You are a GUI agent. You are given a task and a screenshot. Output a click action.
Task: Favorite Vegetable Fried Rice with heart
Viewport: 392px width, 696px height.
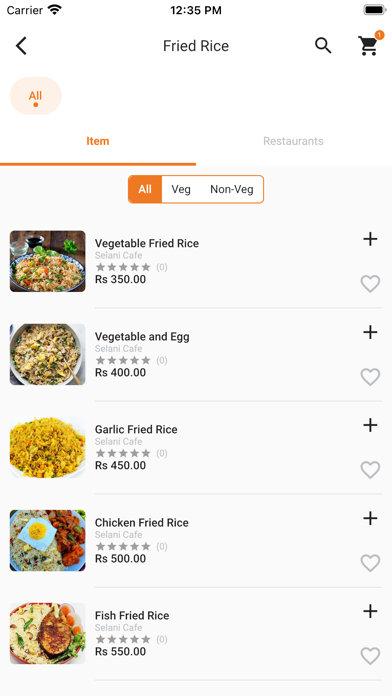point(370,284)
